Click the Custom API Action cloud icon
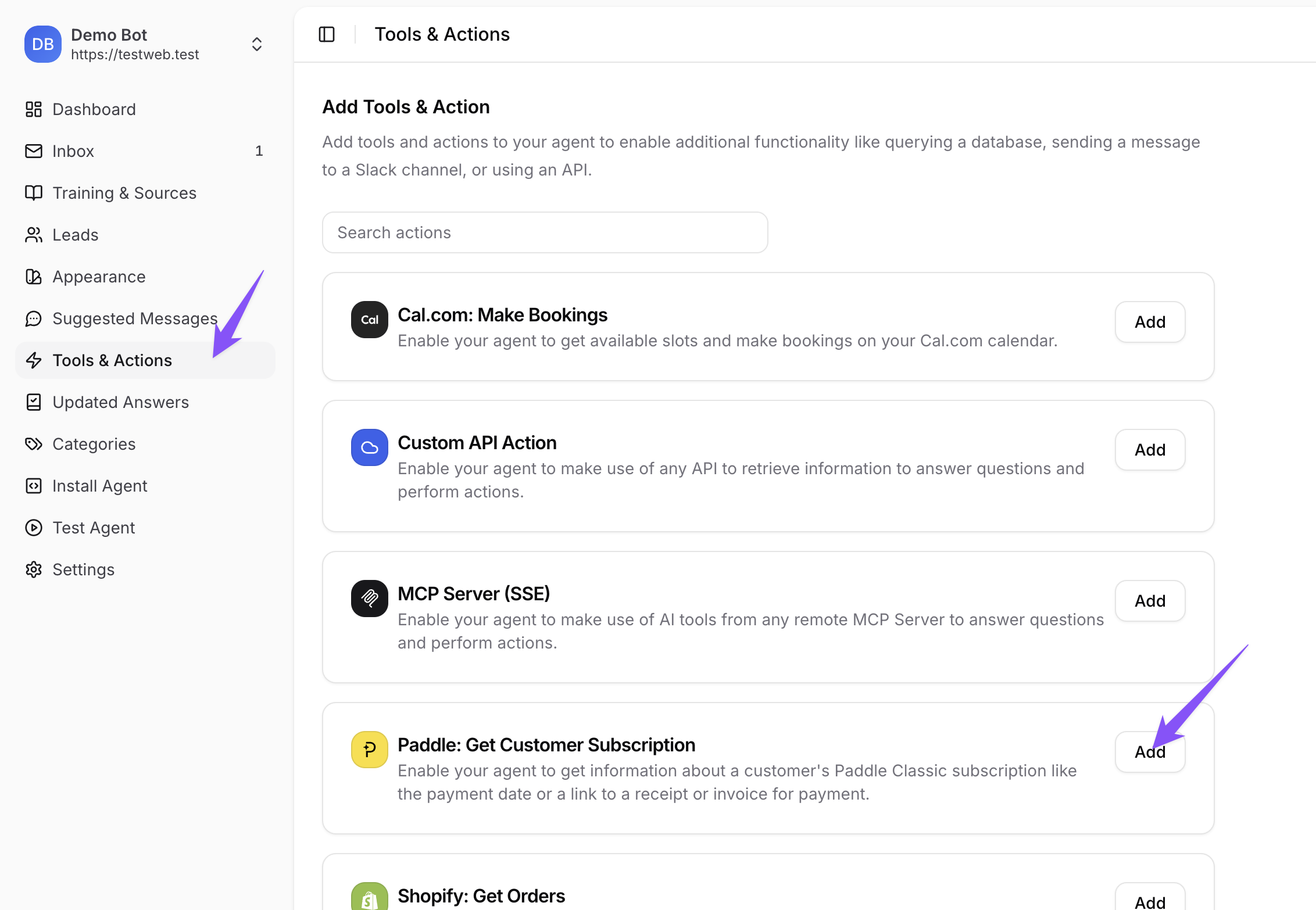The width and height of the screenshot is (1316, 910). [369, 447]
